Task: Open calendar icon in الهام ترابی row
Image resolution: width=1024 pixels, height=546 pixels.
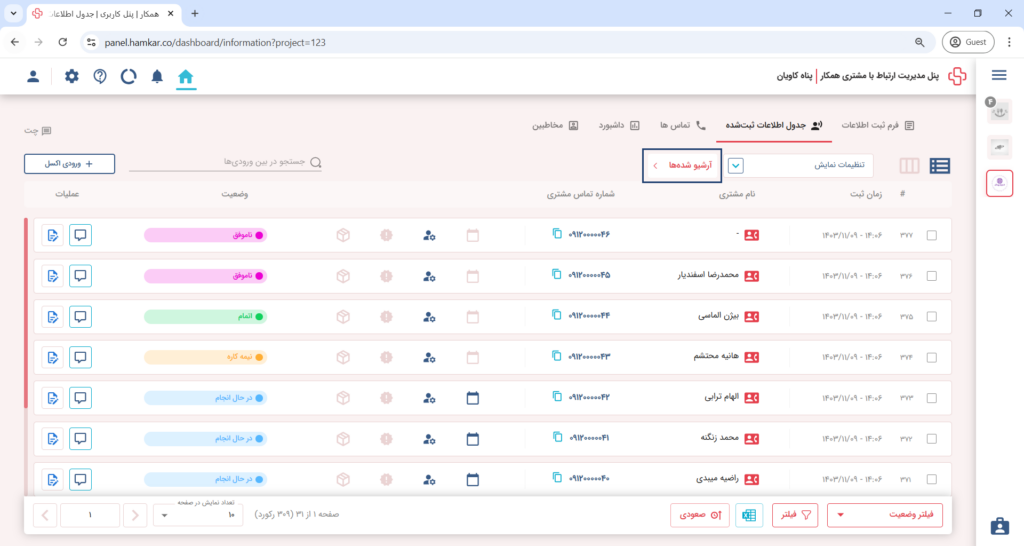Action: (473, 398)
